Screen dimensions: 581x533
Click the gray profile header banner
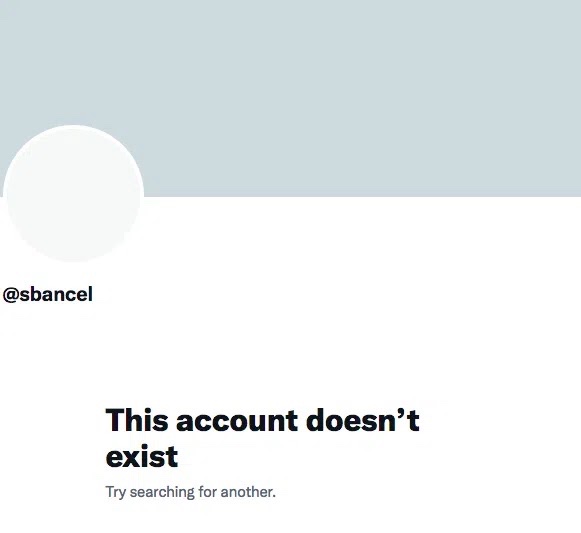(290, 98)
